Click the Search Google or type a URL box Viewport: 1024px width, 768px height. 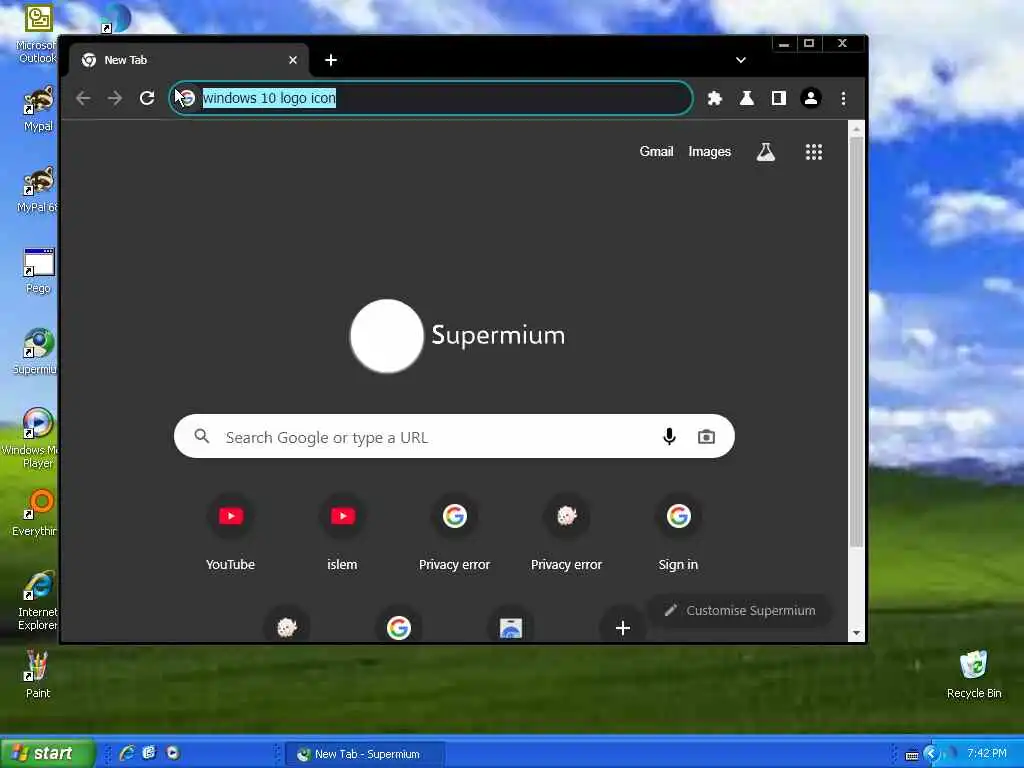454,436
